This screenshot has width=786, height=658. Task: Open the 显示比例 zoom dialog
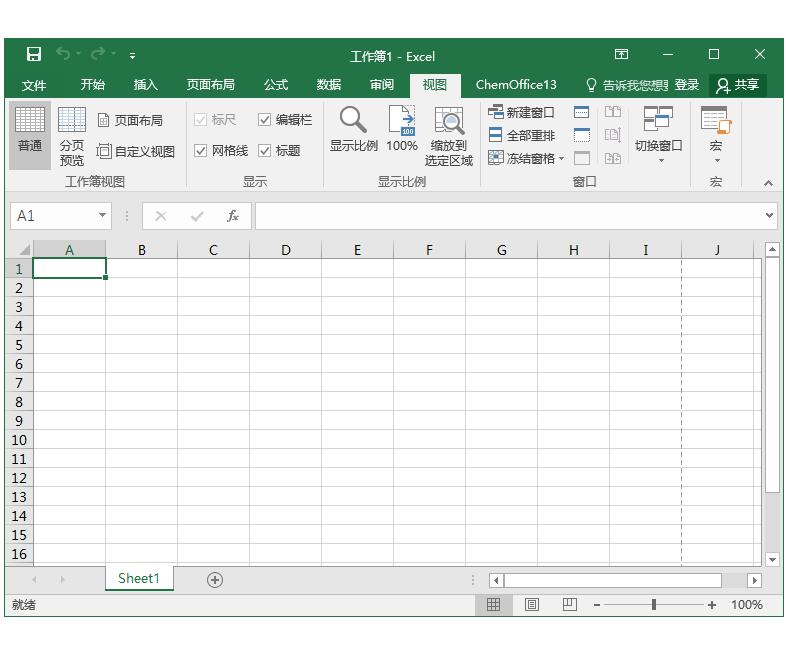pyautogui.click(x=353, y=129)
